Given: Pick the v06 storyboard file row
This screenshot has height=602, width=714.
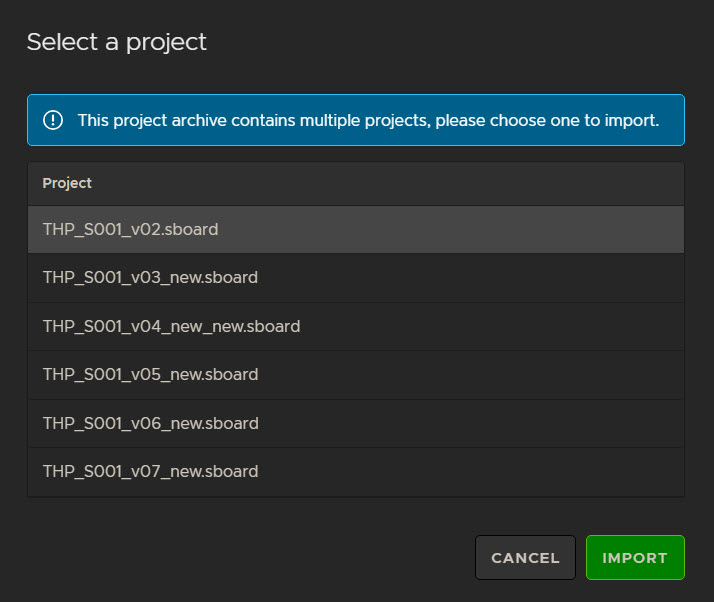Looking at the screenshot, I should point(150,423).
